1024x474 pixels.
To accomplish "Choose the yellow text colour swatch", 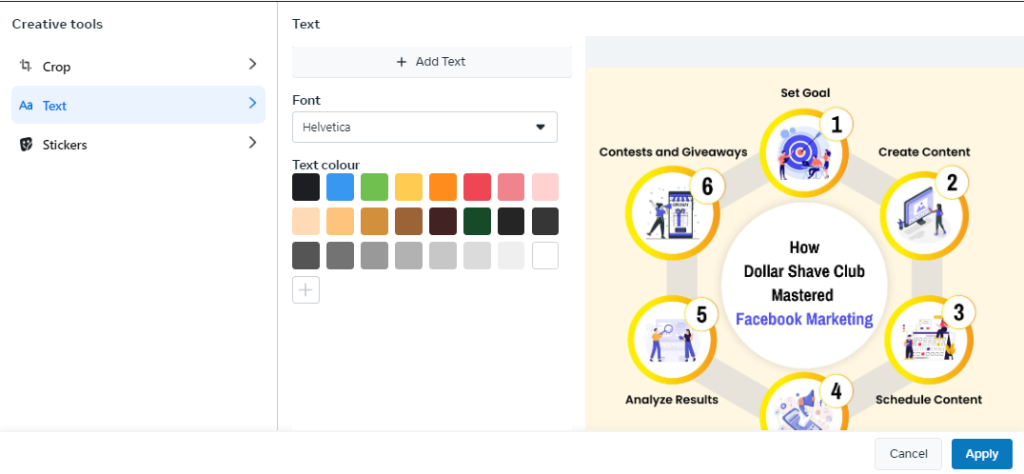I will [409, 187].
